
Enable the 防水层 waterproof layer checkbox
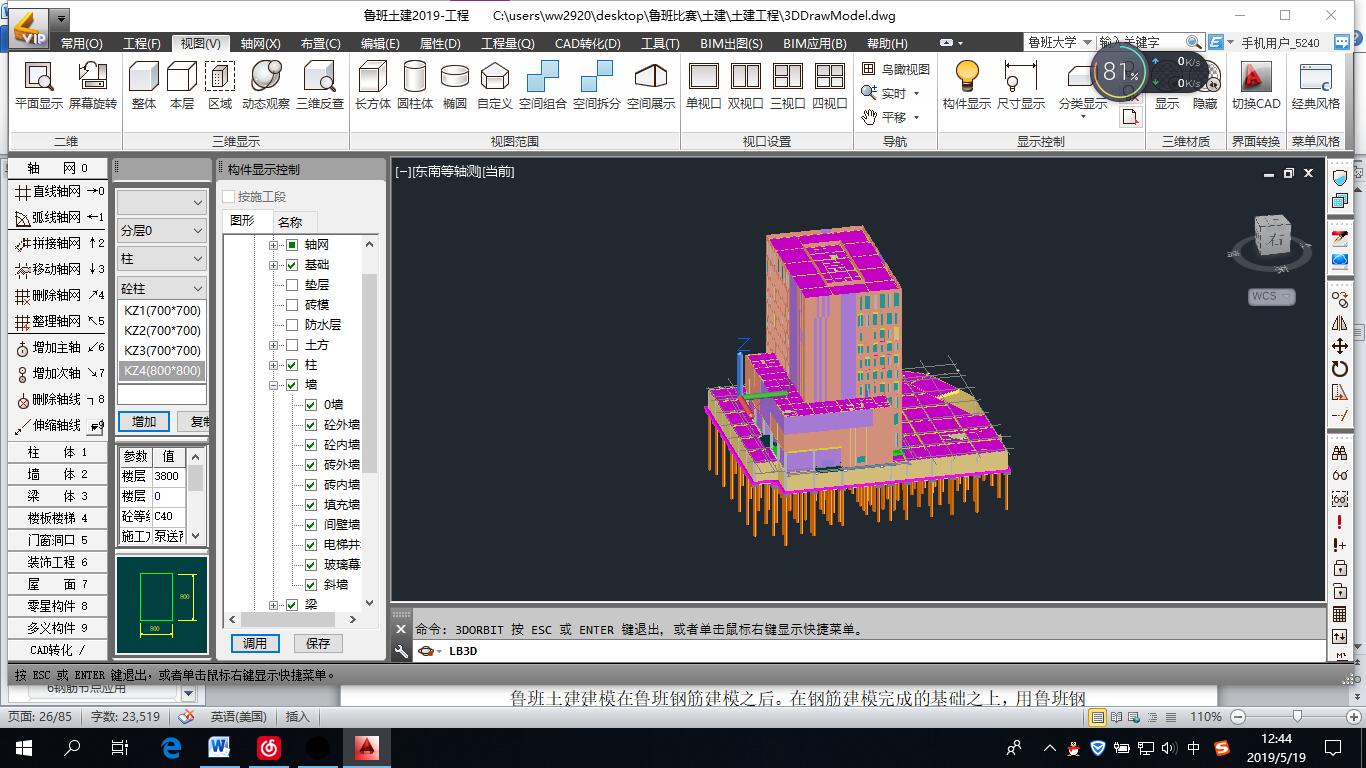click(292, 325)
